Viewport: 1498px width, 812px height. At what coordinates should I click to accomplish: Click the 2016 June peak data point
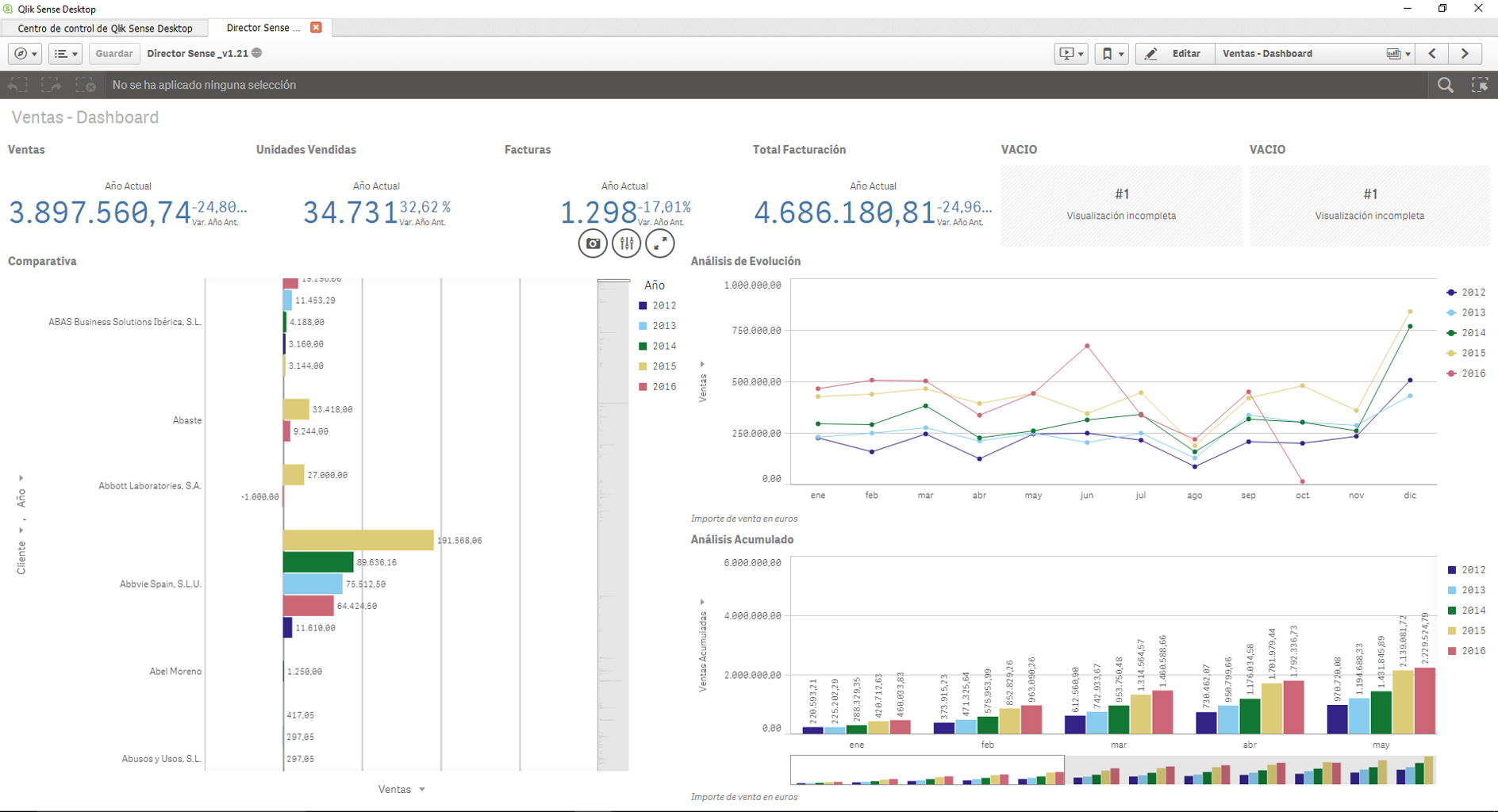pos(1087,346)
